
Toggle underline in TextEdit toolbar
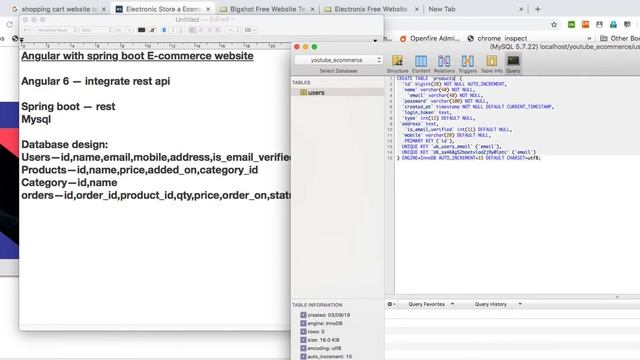pyautogui.click(x=181, y=30)
